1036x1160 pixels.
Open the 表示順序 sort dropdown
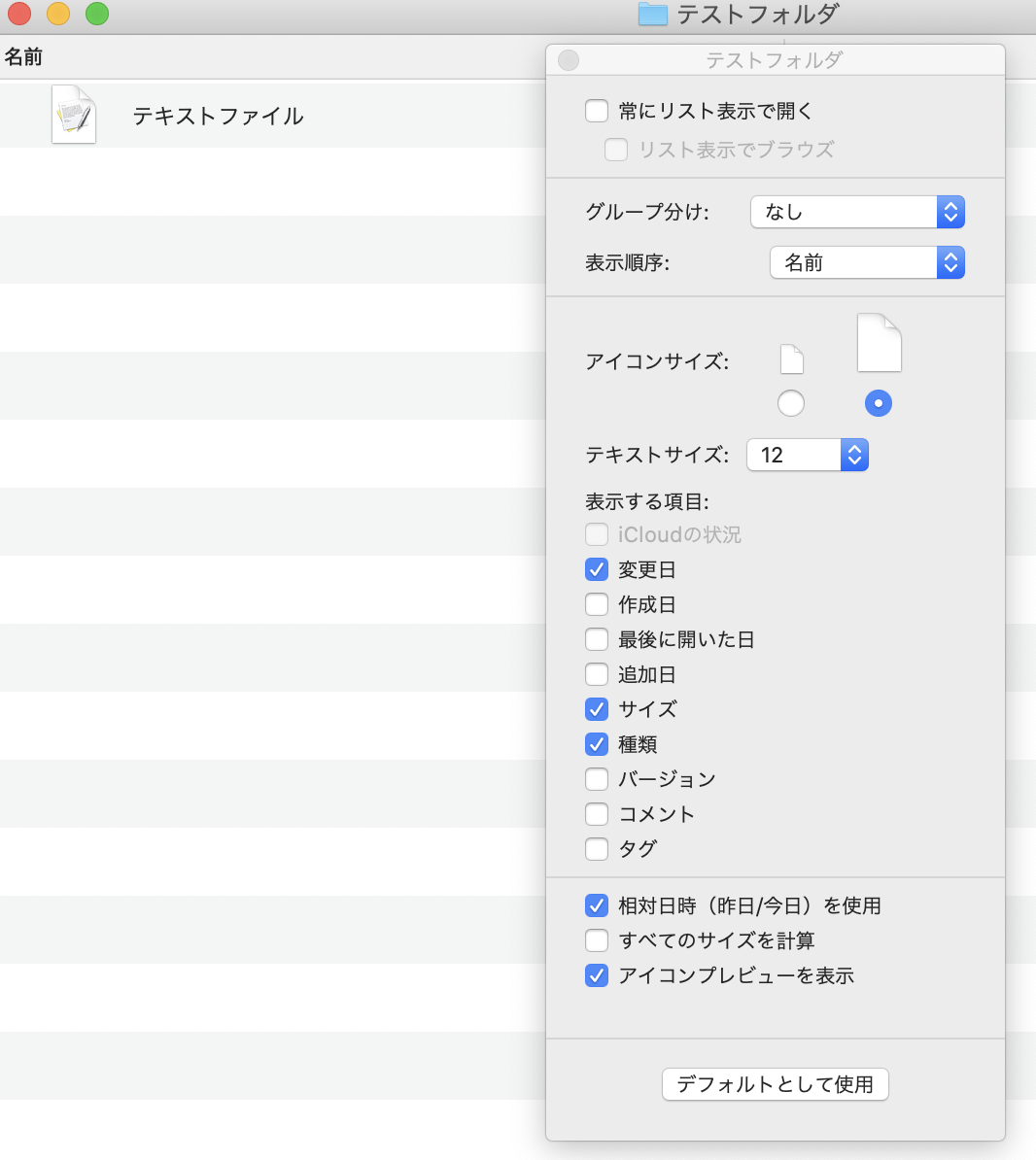coord(867,262)
